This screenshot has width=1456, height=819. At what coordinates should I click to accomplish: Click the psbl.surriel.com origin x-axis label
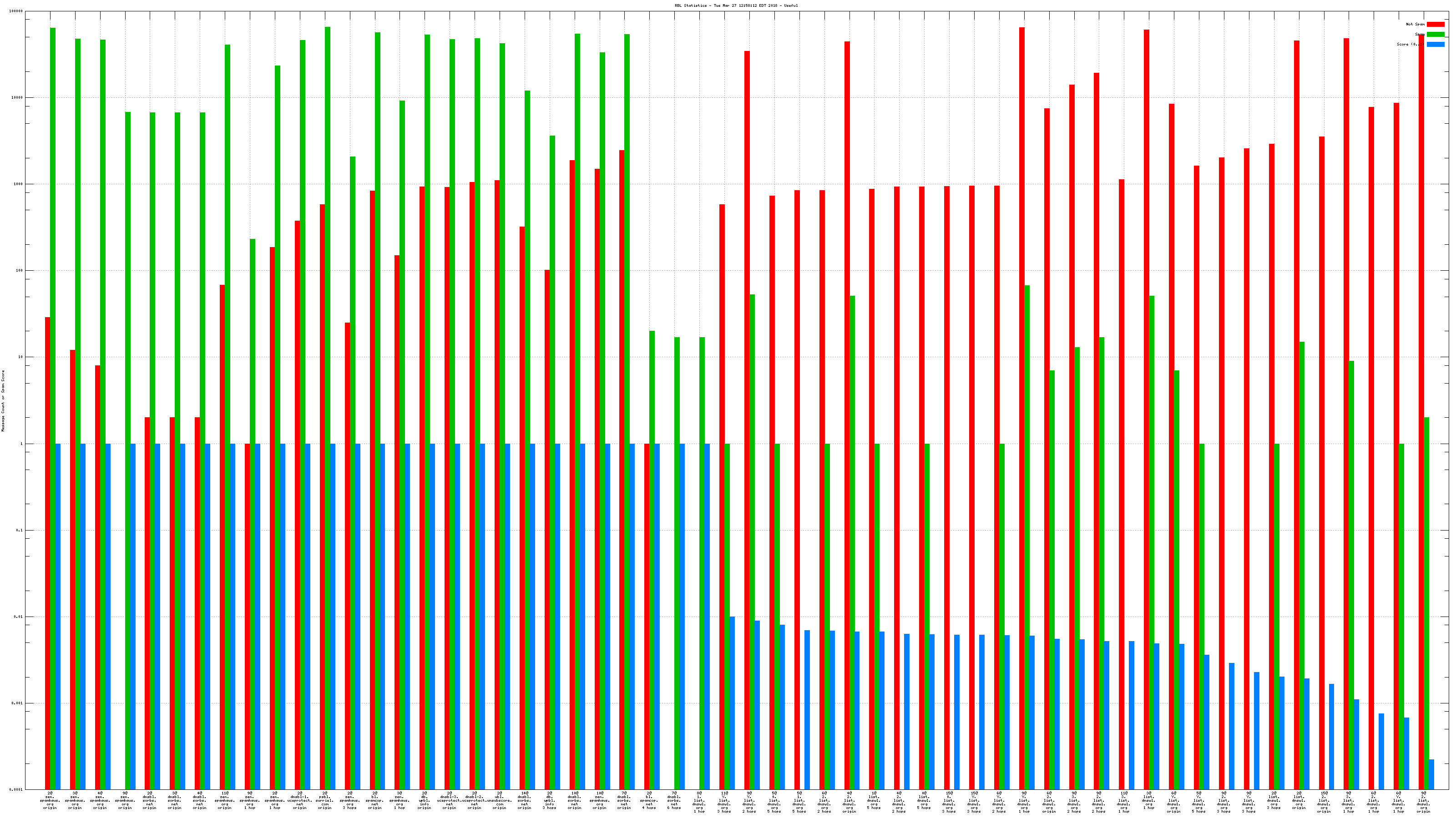click(324, 800)
